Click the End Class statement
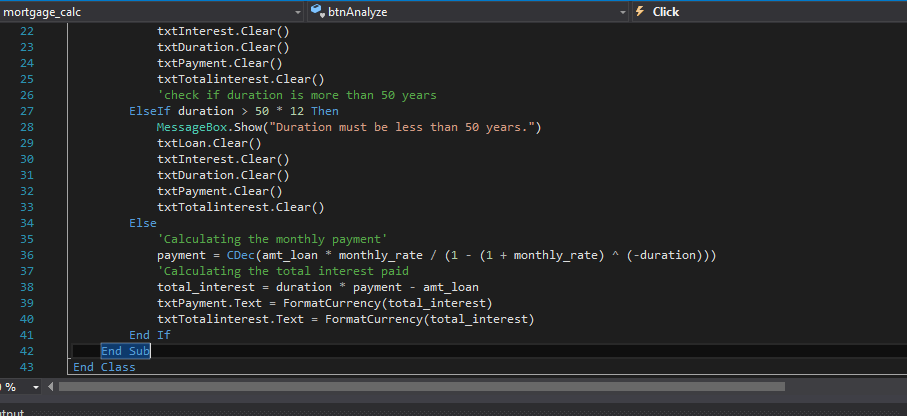907x416 pixels. pos(104,367)
